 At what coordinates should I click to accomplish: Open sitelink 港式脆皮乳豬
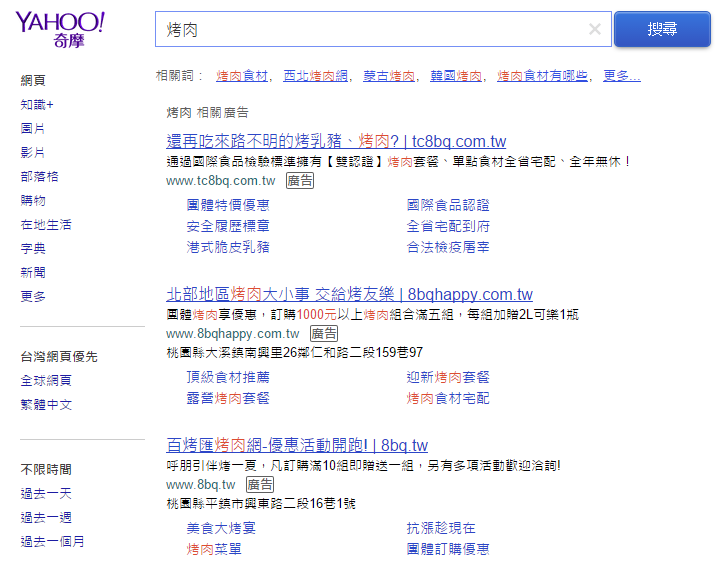pyautogui.click(x=228, y=247)
